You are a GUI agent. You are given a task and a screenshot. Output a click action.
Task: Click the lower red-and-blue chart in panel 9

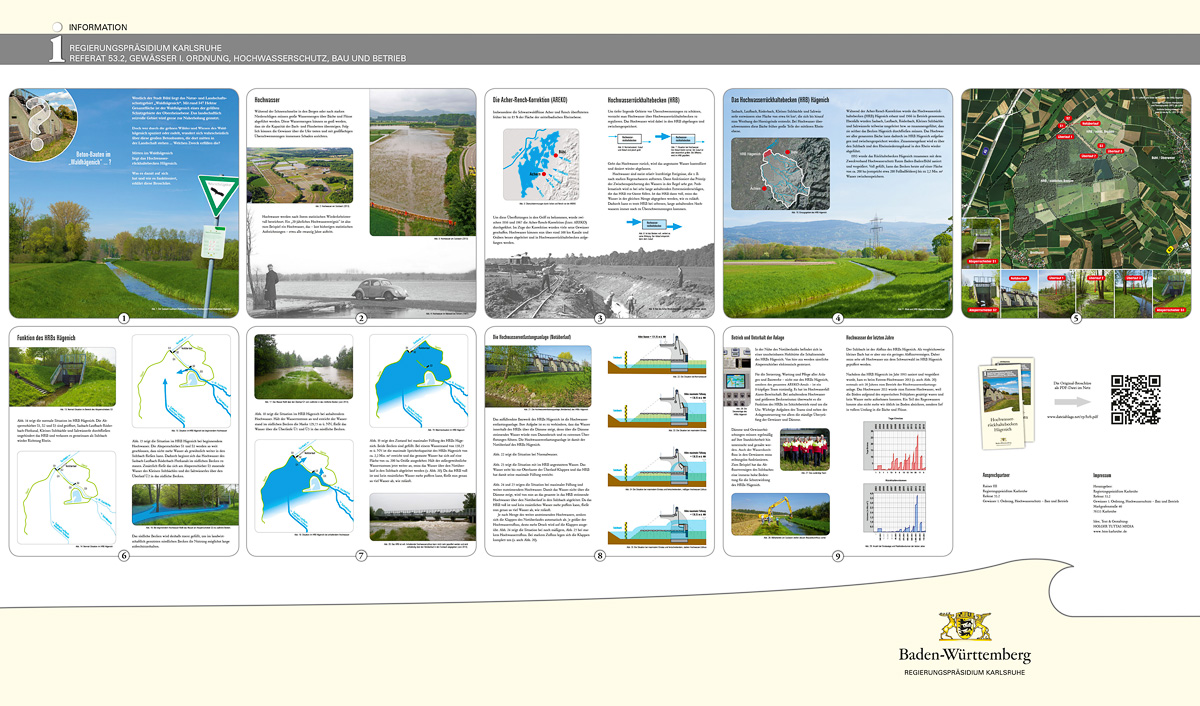[894, 510]
